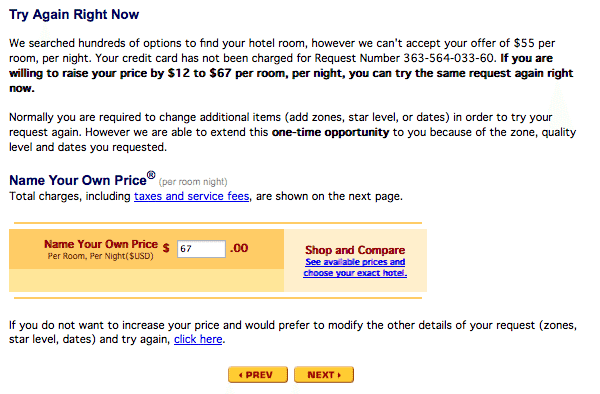Screen dimensions: 600x394
Task: Focus the price input box showing 67
Action: point(201,249)
